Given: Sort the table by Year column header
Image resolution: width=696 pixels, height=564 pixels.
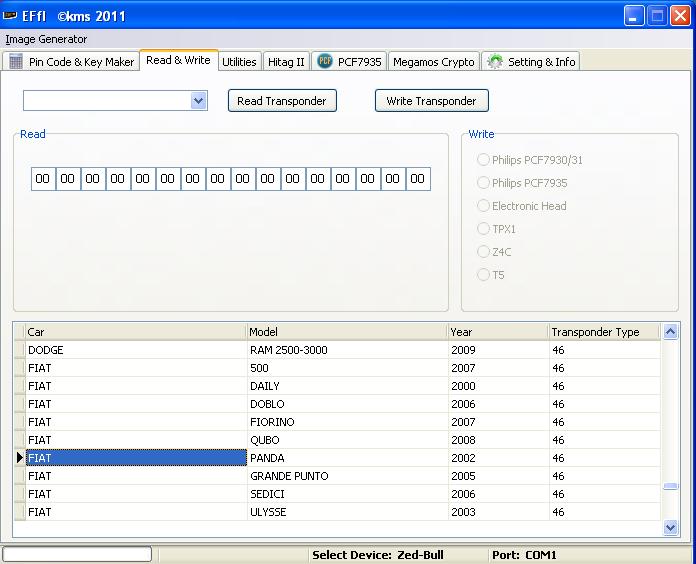Looking at the screenshot, I should (x=497, y=332).
